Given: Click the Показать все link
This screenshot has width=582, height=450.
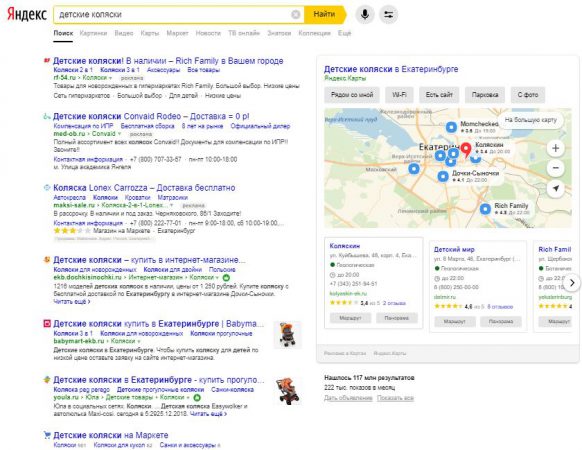Looking at the screenshot, I should pyautogui.click(x=395, y=398).
